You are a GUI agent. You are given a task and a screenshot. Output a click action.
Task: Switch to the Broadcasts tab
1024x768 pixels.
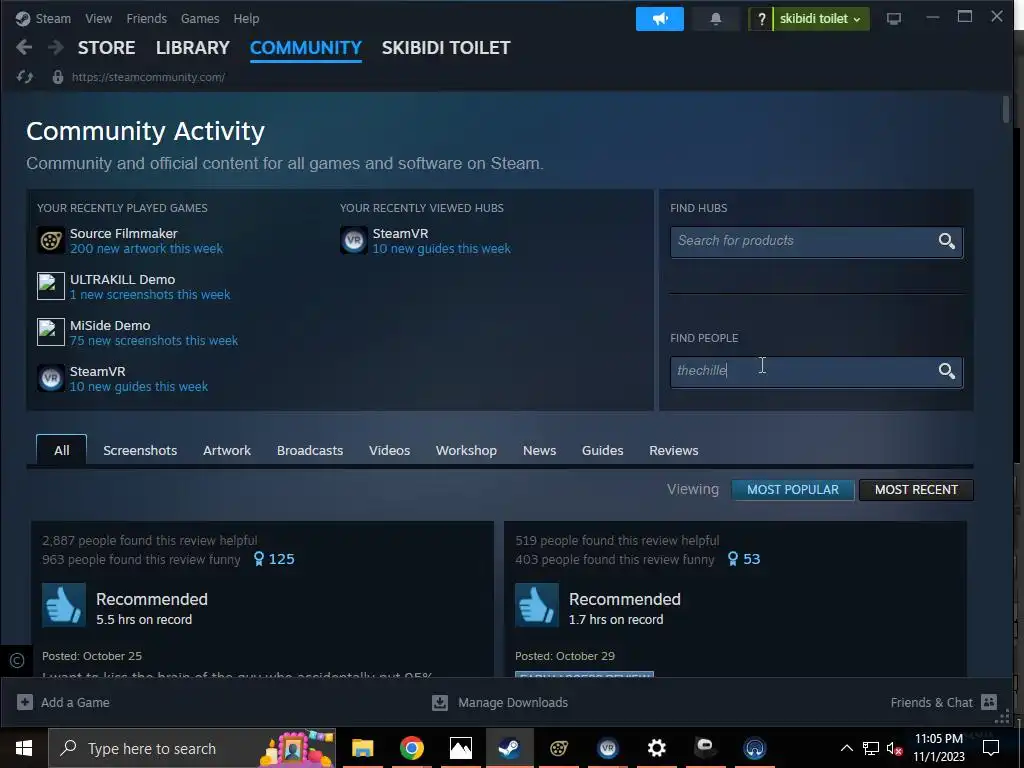[x=310, y=450]
